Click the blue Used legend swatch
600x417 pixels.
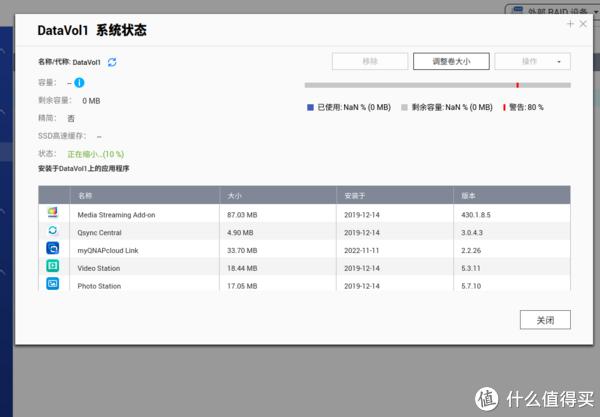point(310,108)
